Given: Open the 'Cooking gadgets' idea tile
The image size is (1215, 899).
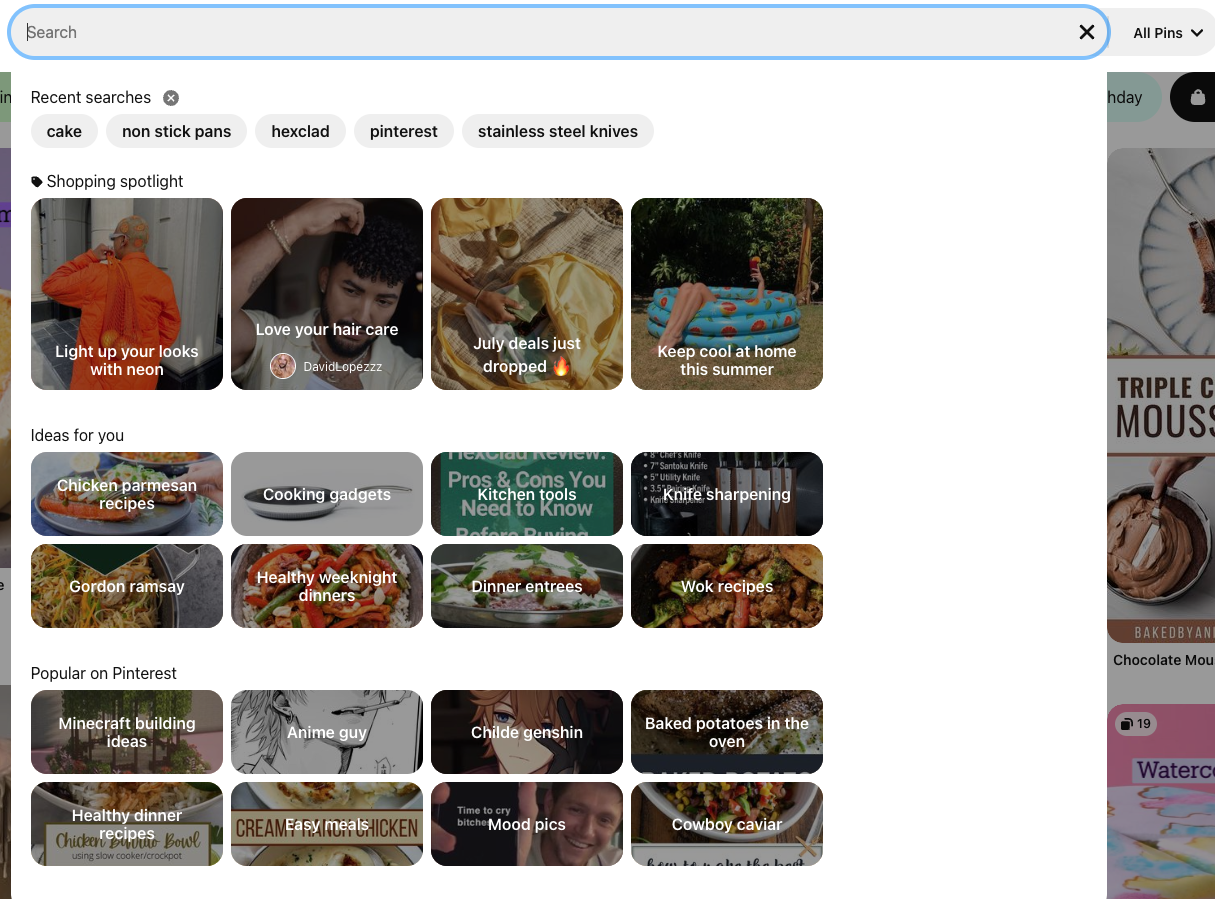Looking at the screenshot, I should click(x=327, y=494).
